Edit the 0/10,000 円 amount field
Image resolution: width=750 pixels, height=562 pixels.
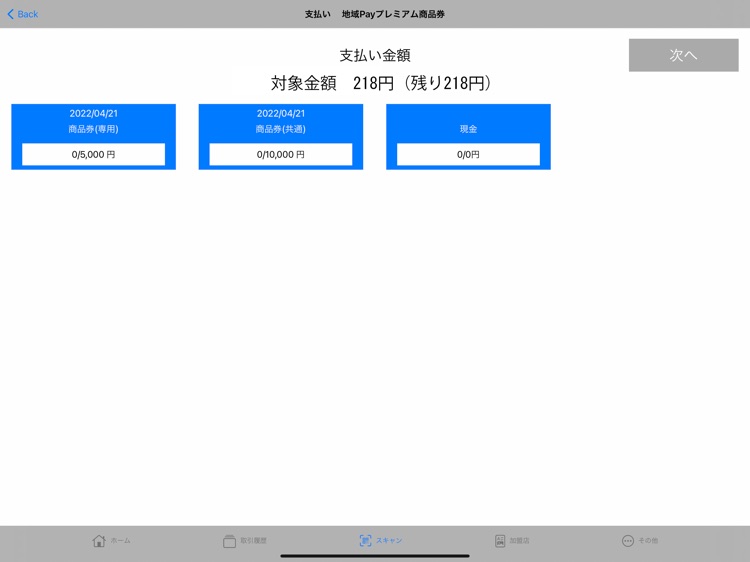[281, 154]
